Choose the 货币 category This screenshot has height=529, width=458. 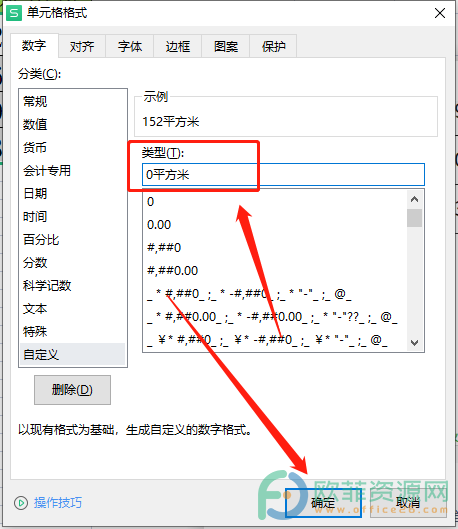73,147
